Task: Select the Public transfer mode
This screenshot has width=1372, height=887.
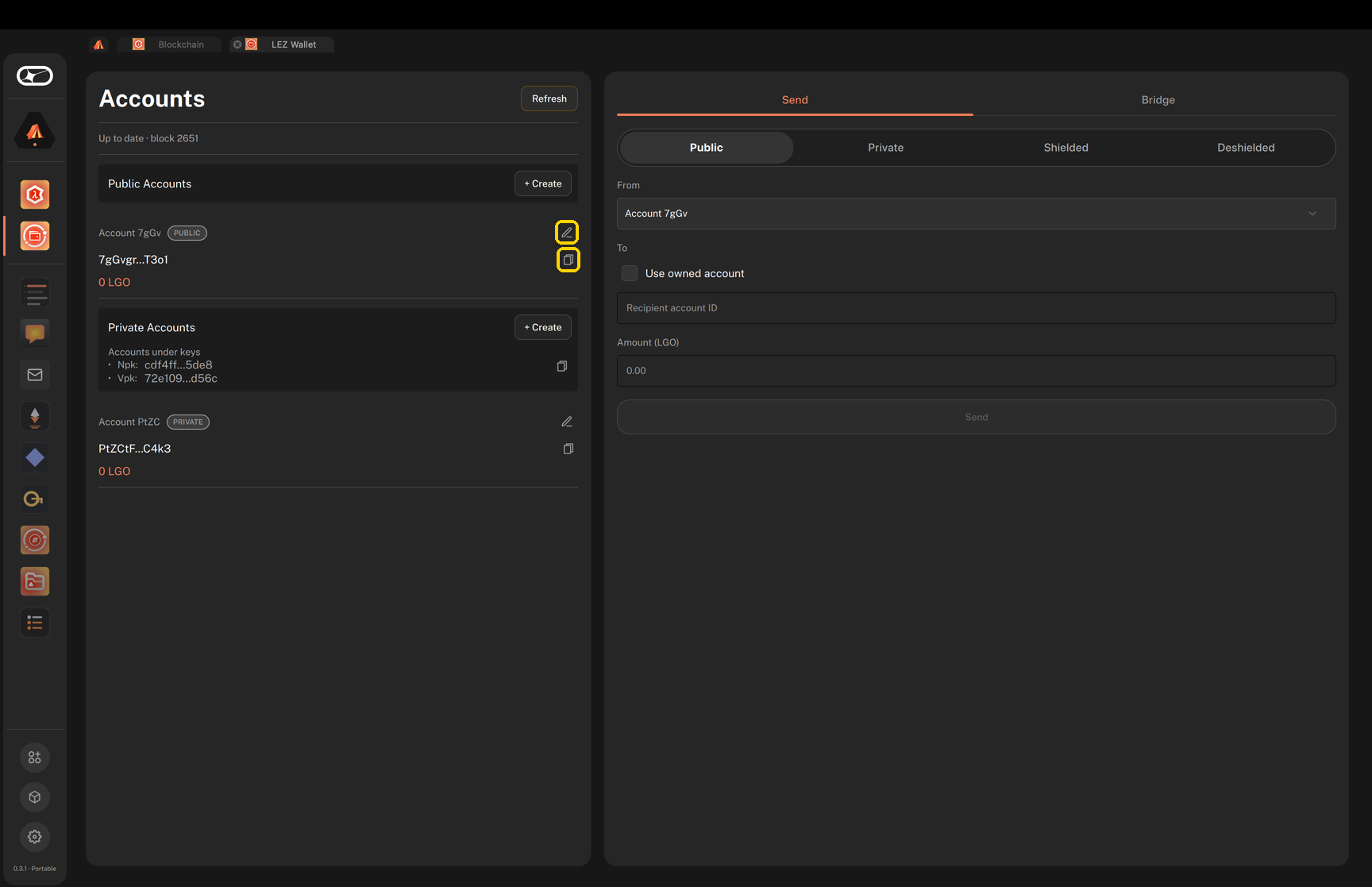Action: coord(706,148)
